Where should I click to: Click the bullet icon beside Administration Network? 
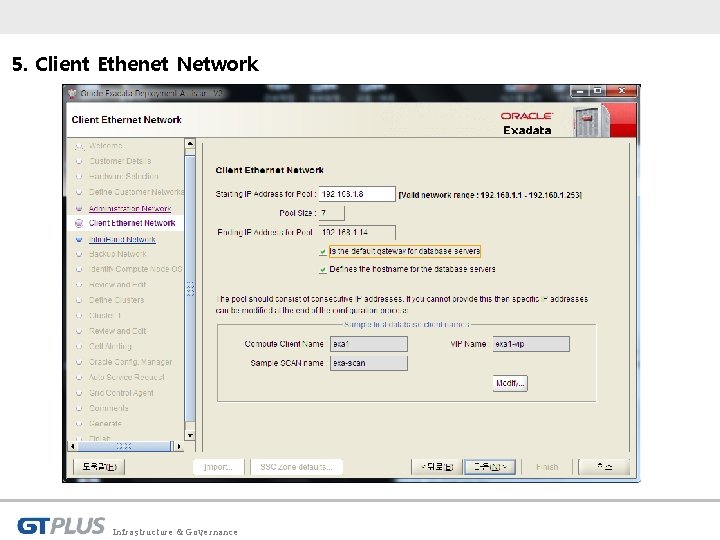point(79,208)
